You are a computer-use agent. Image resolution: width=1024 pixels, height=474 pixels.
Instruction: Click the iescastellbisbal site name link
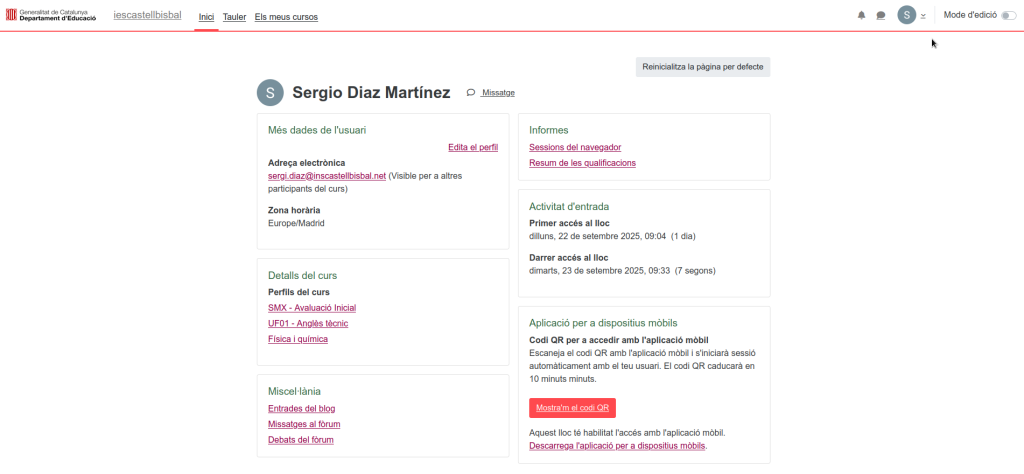(147, 16)
